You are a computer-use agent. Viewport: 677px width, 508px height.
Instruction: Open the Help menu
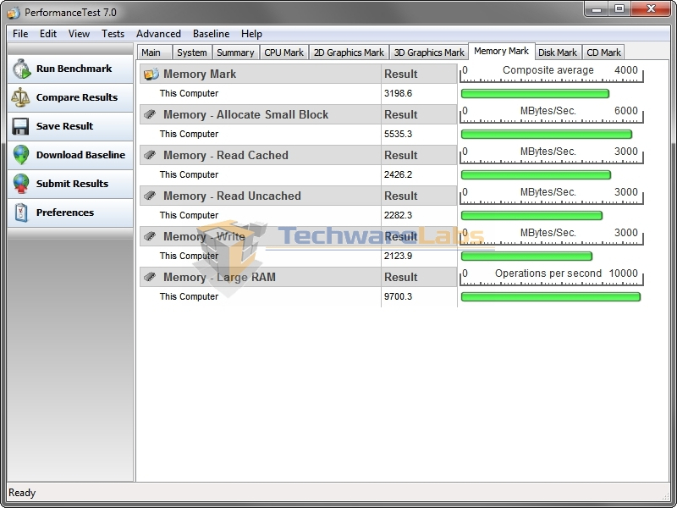[251, 34]
